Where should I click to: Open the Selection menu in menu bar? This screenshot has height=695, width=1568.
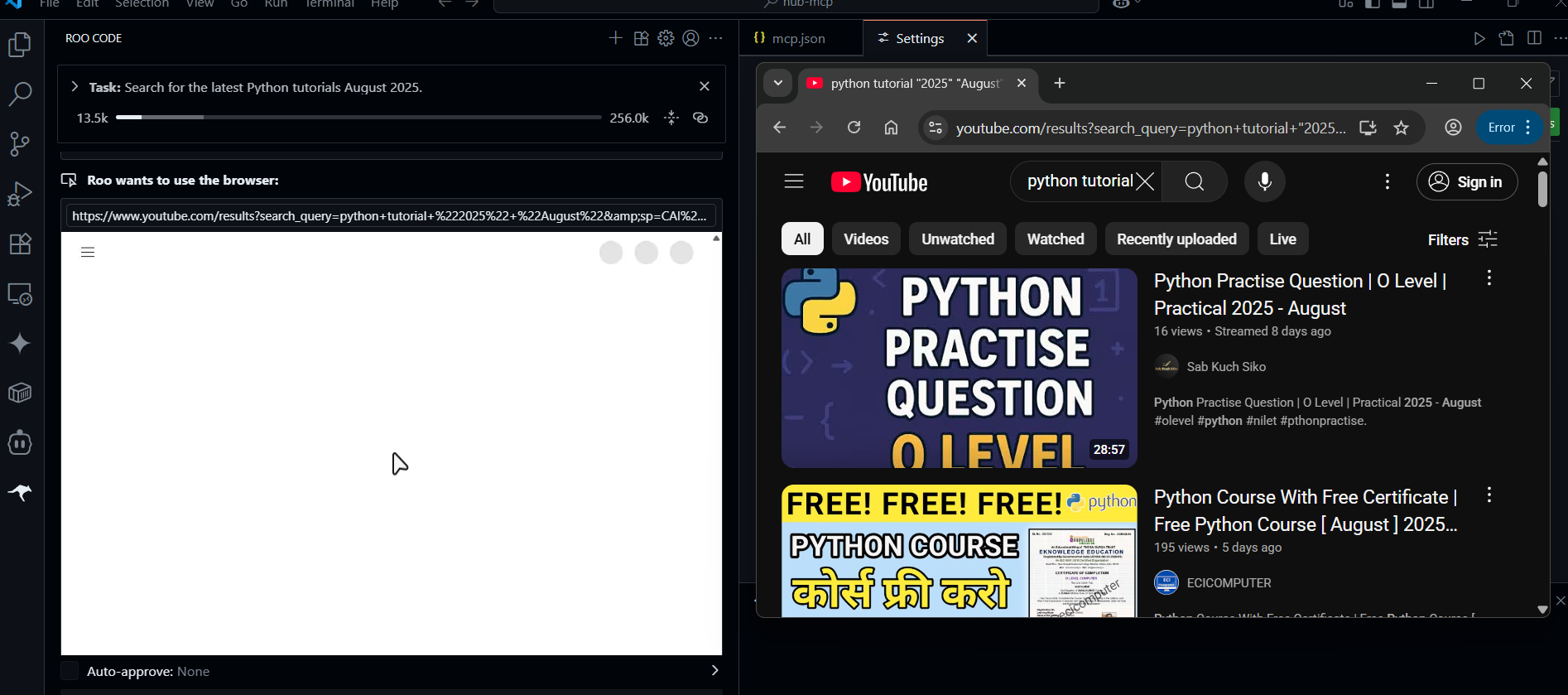(142, 4)
